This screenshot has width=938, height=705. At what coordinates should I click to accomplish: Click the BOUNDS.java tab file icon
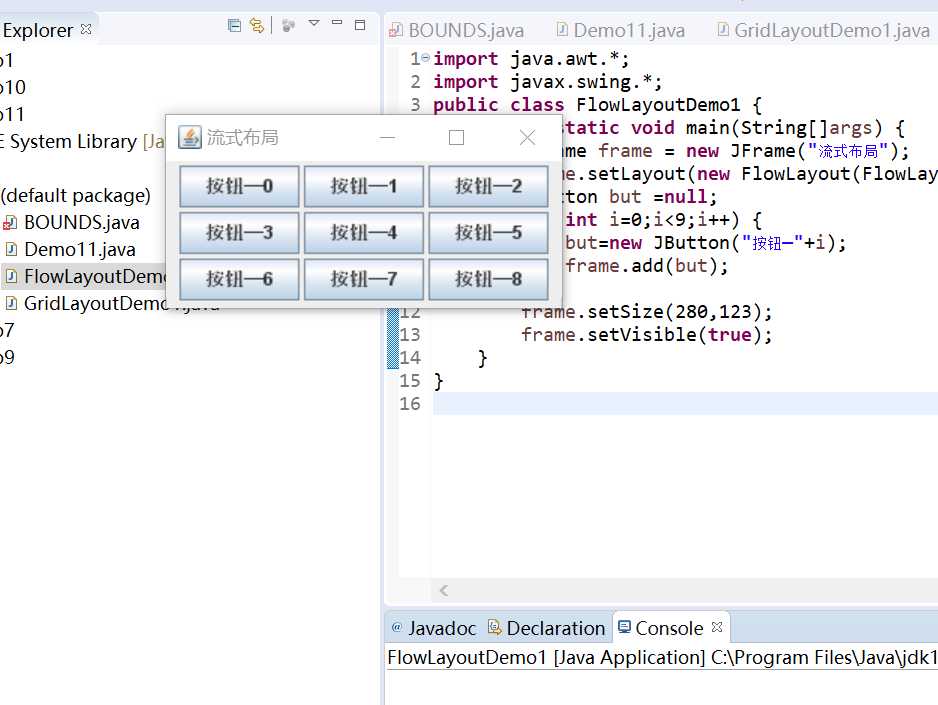tap(395, 30)
